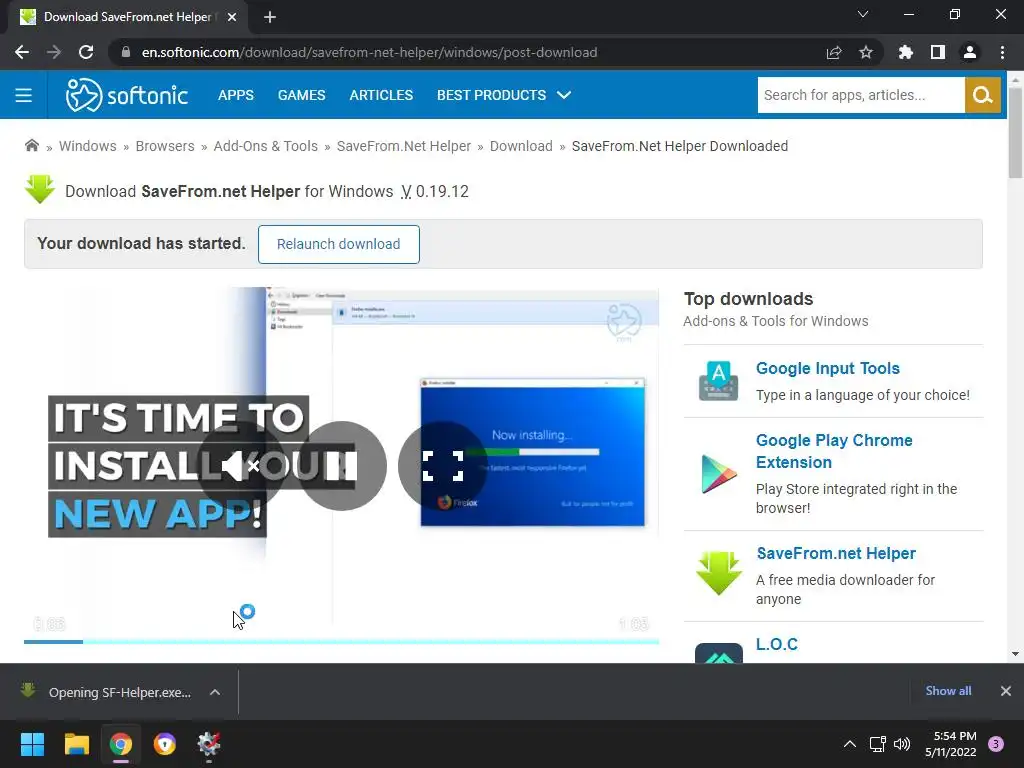
Task: Open the ARTICLES menu
Action: (x=381, y=95)
